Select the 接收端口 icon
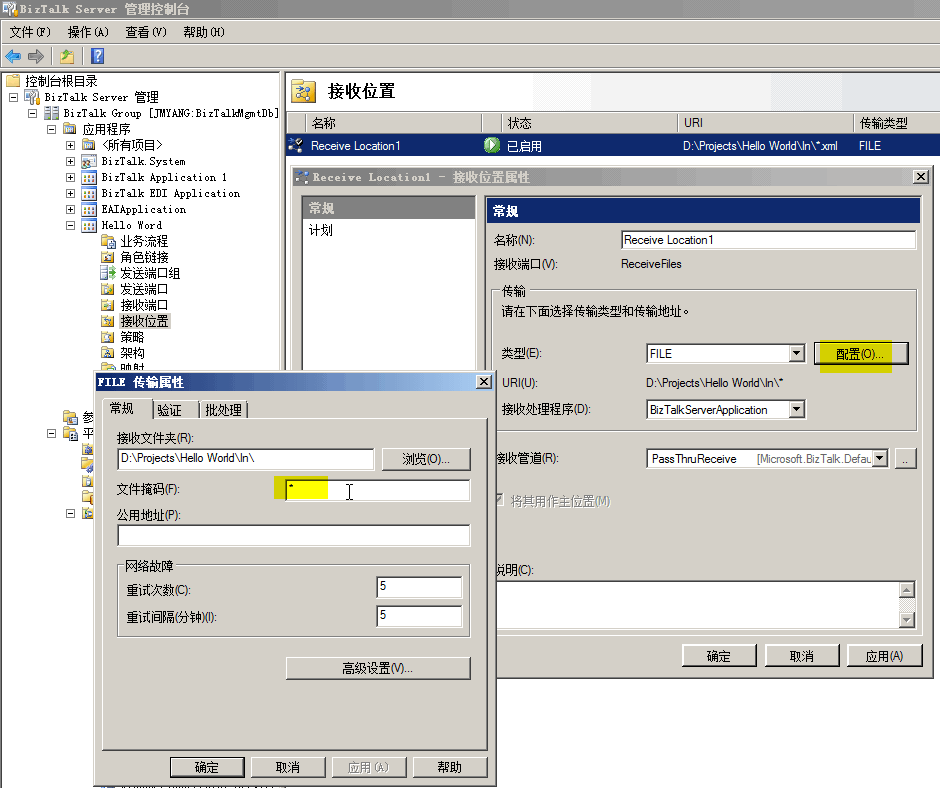The width and height of the screenshot is (940, 788). tap(108, 305)
